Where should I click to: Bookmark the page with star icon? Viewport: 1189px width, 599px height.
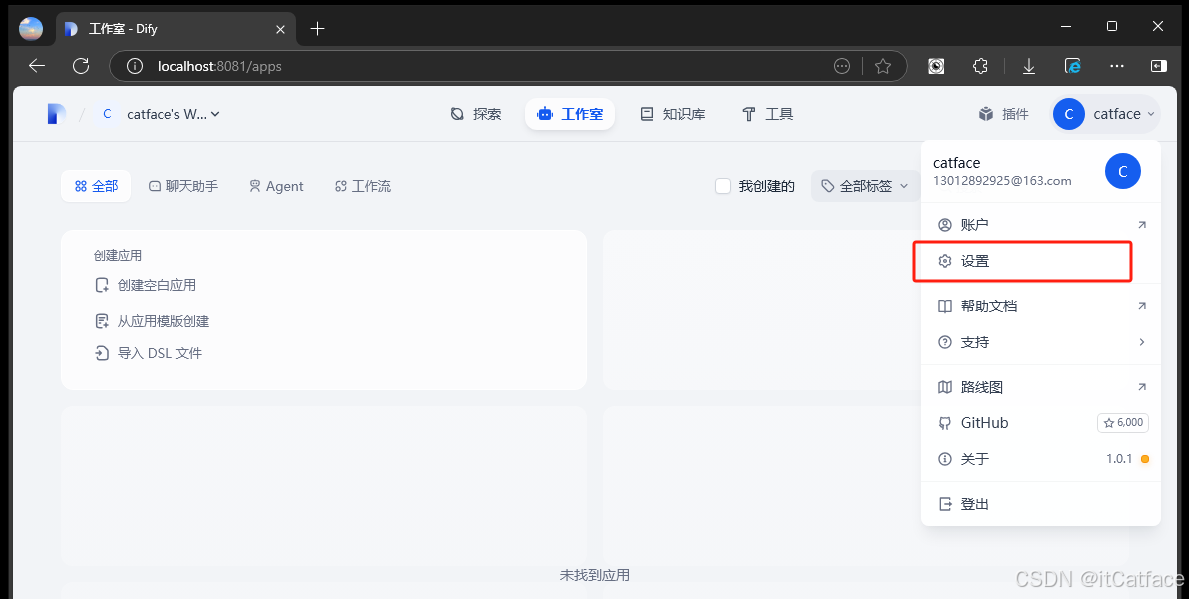click(883, 66)
